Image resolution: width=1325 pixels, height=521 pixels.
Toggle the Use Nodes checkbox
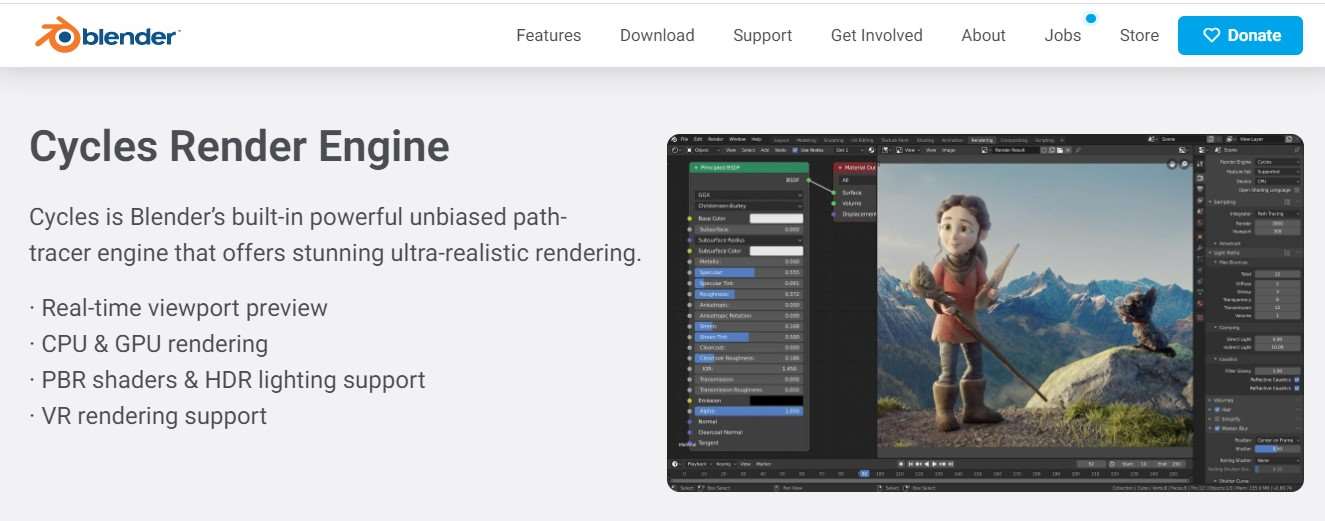coord(795,150)
